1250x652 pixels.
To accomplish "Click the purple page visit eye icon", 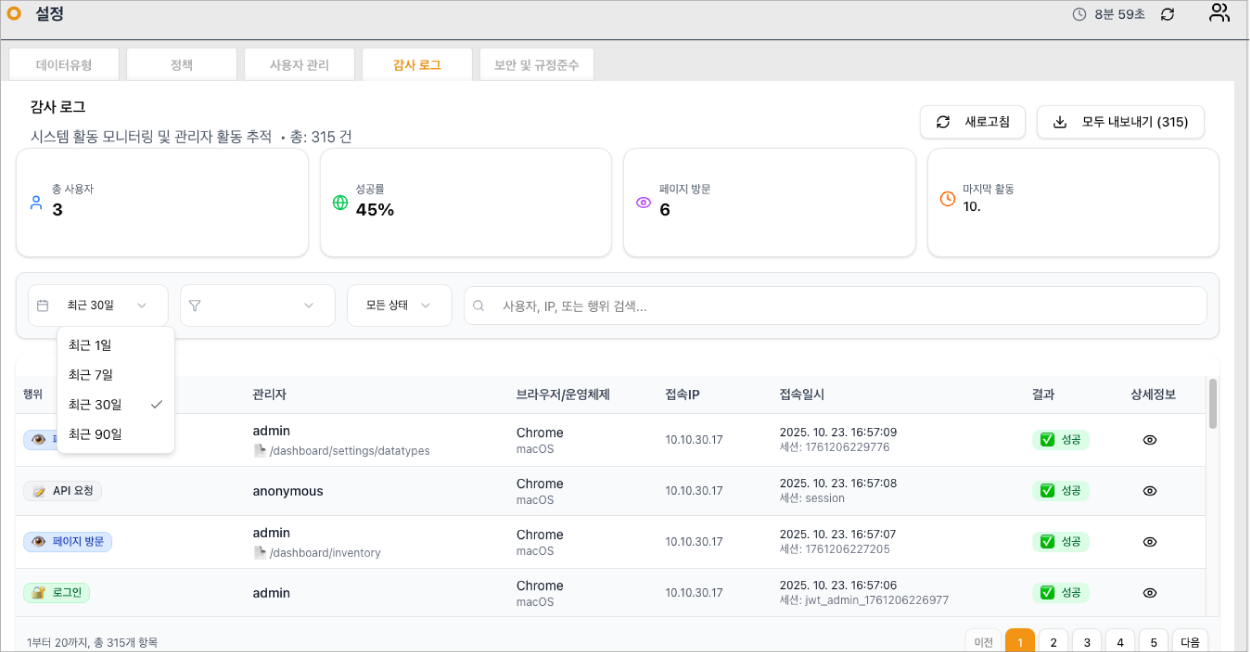I will click(644, 202).
